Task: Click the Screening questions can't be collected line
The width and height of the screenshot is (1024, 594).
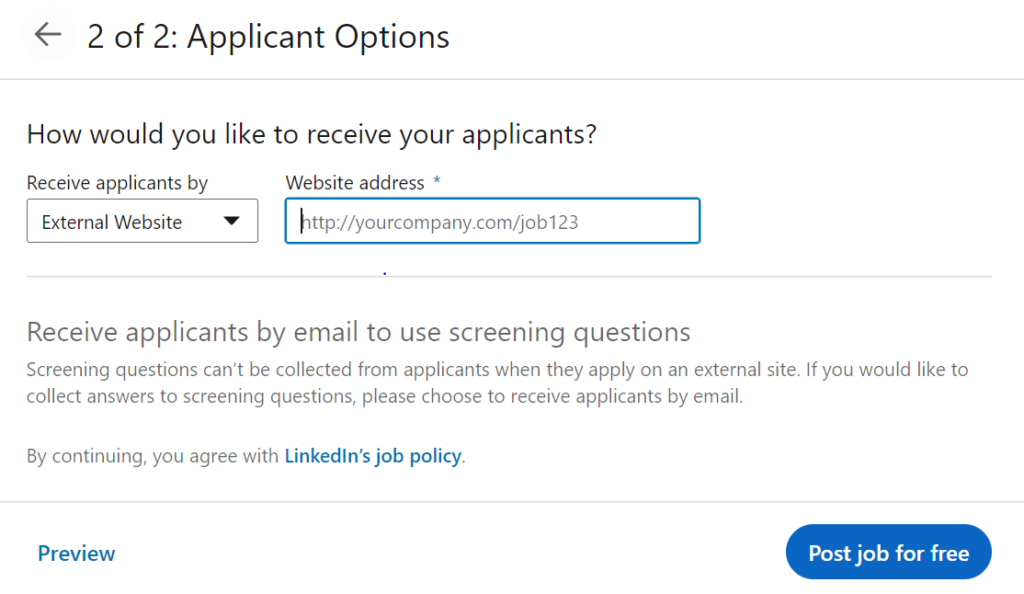Action: pyautogui.click(x=498, y=370)
